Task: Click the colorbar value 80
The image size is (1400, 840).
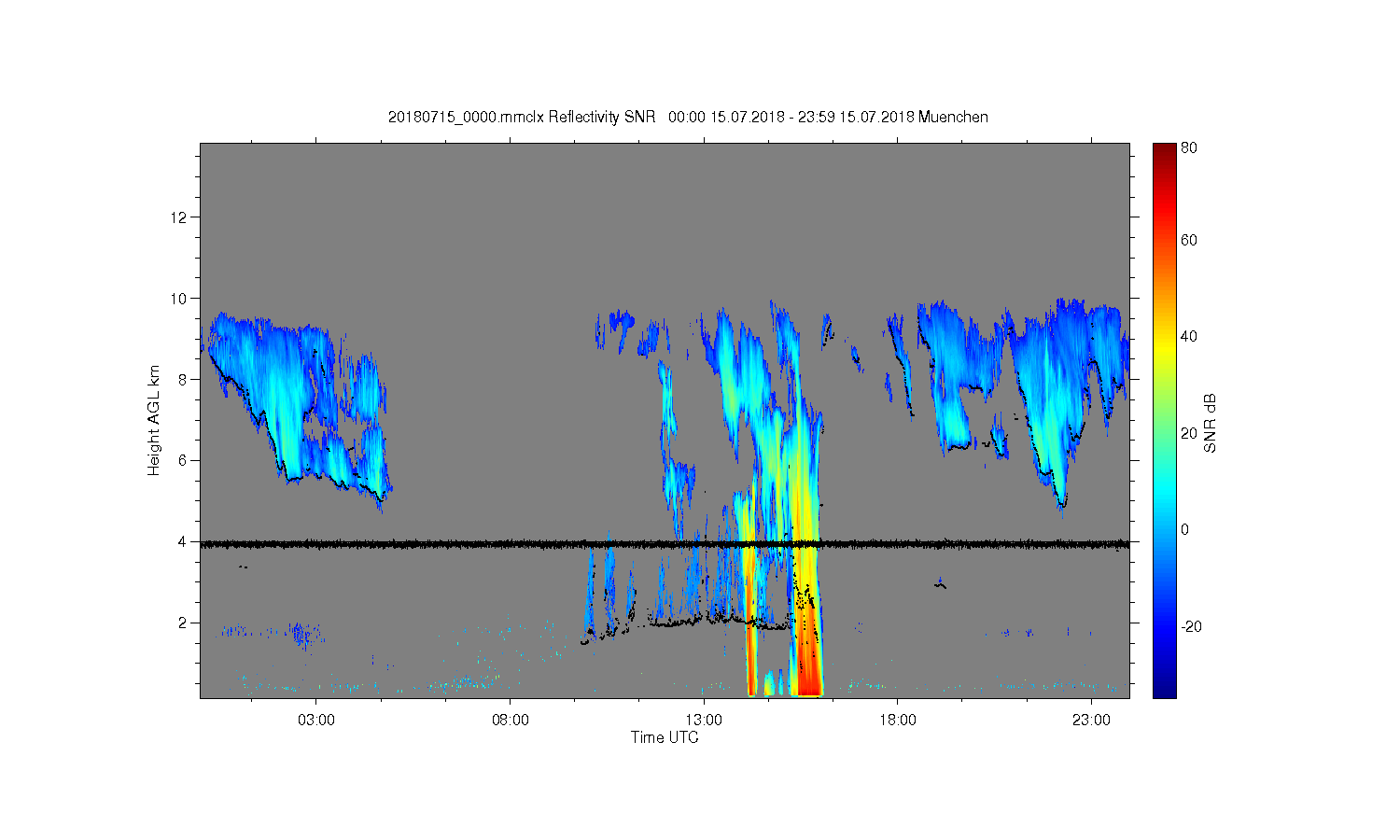Action: [1189, 147]
